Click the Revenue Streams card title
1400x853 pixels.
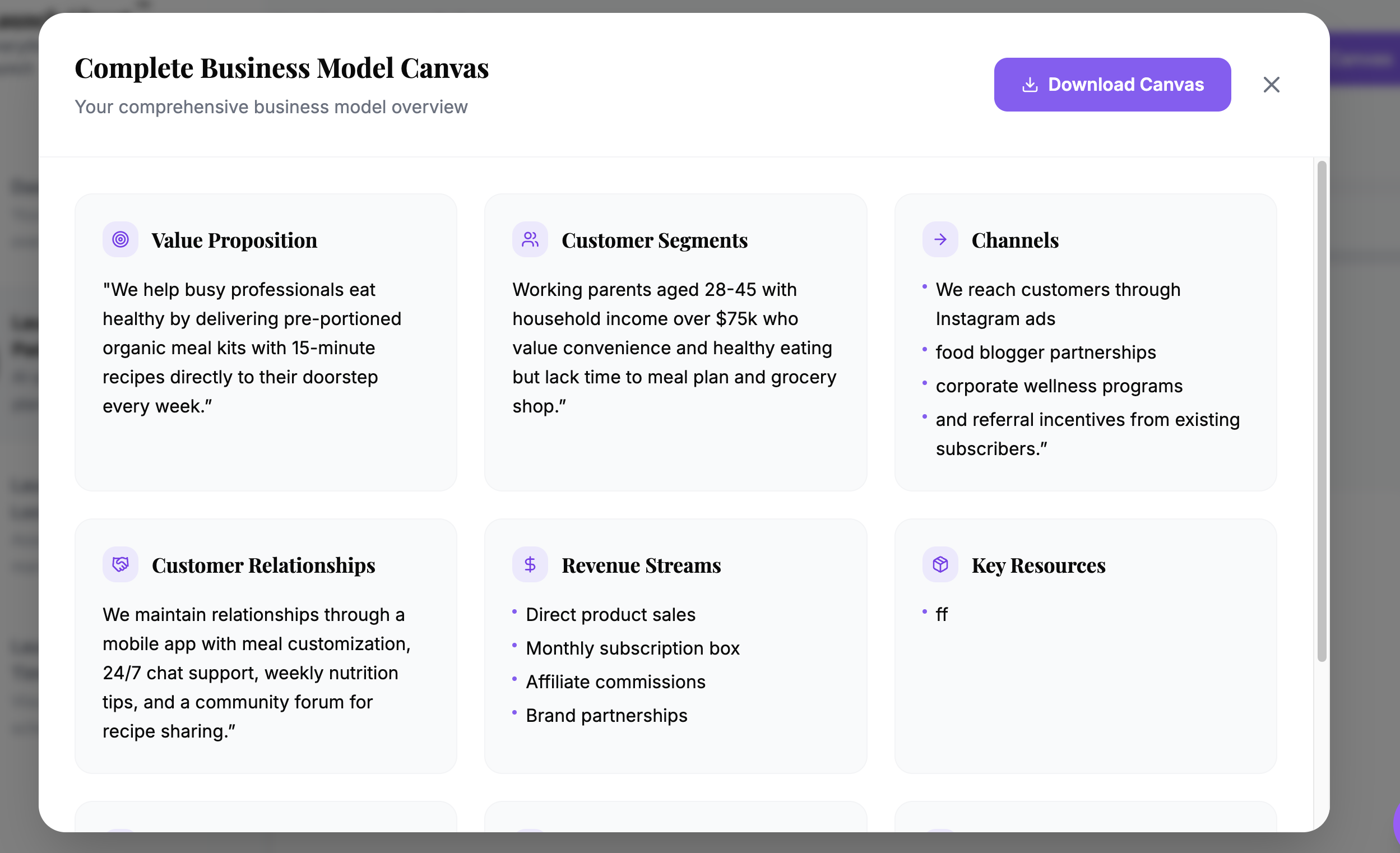point(641,565)
